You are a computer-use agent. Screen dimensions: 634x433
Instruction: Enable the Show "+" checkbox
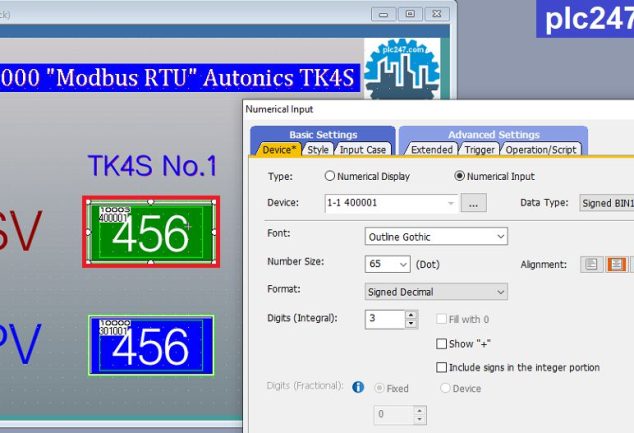pyautogui.click(x=441, y=344)
